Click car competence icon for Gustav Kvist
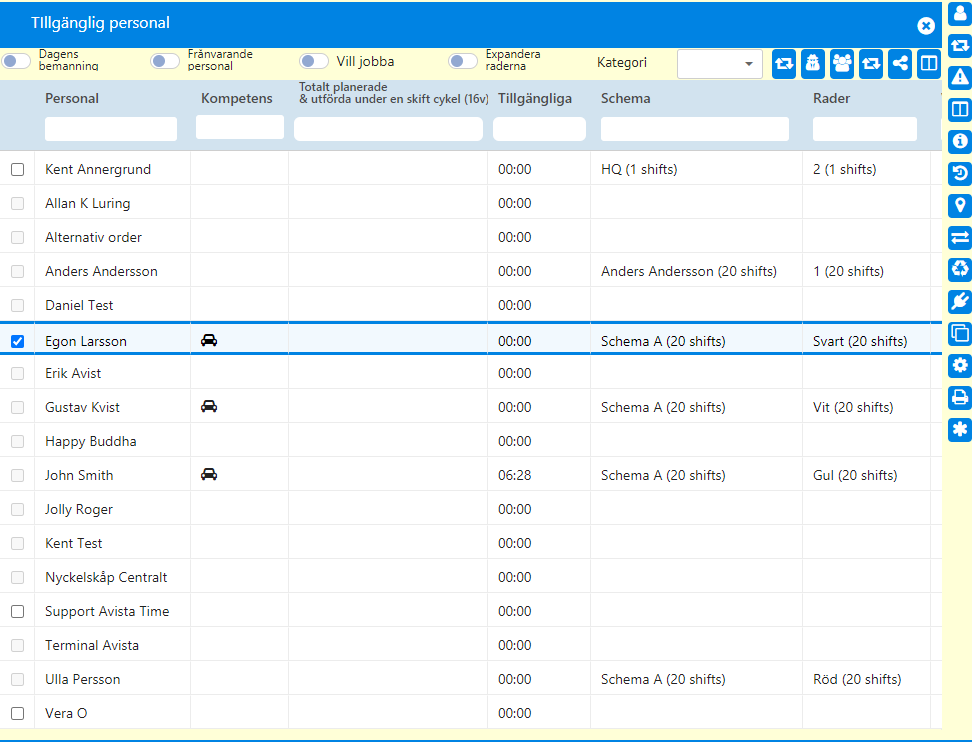972x742 pixels. tap(209, 407)
